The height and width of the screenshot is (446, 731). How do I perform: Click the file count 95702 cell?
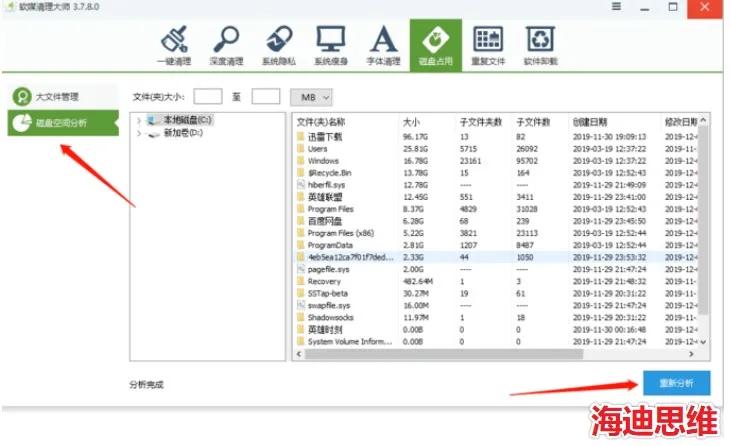click(527, 161)
